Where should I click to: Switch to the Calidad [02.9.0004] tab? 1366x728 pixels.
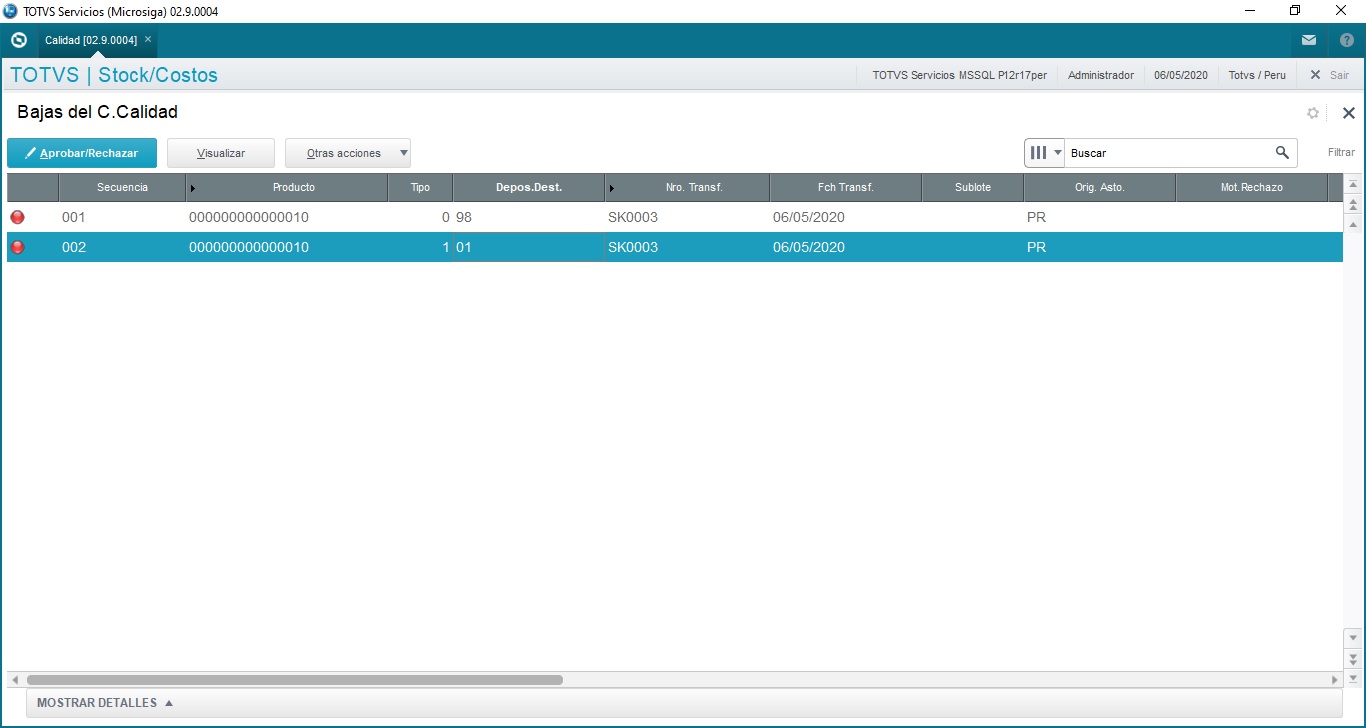(91, 40)
